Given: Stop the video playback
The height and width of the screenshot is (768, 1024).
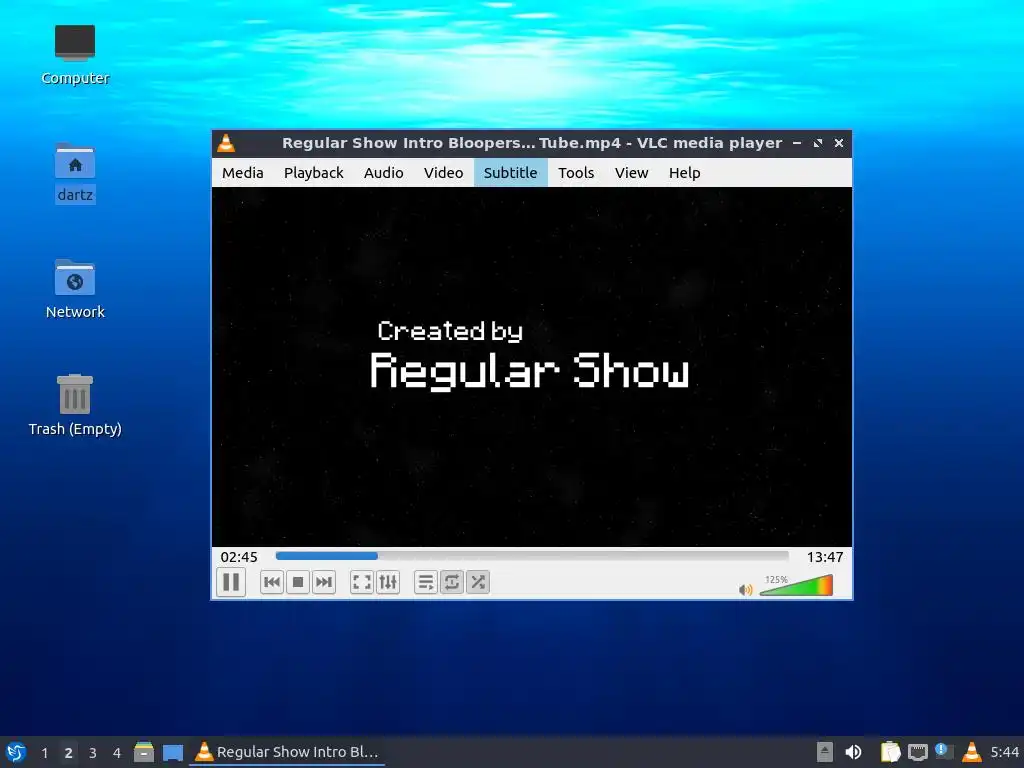Looking at the screenshot, I should (x=298, y=582).
